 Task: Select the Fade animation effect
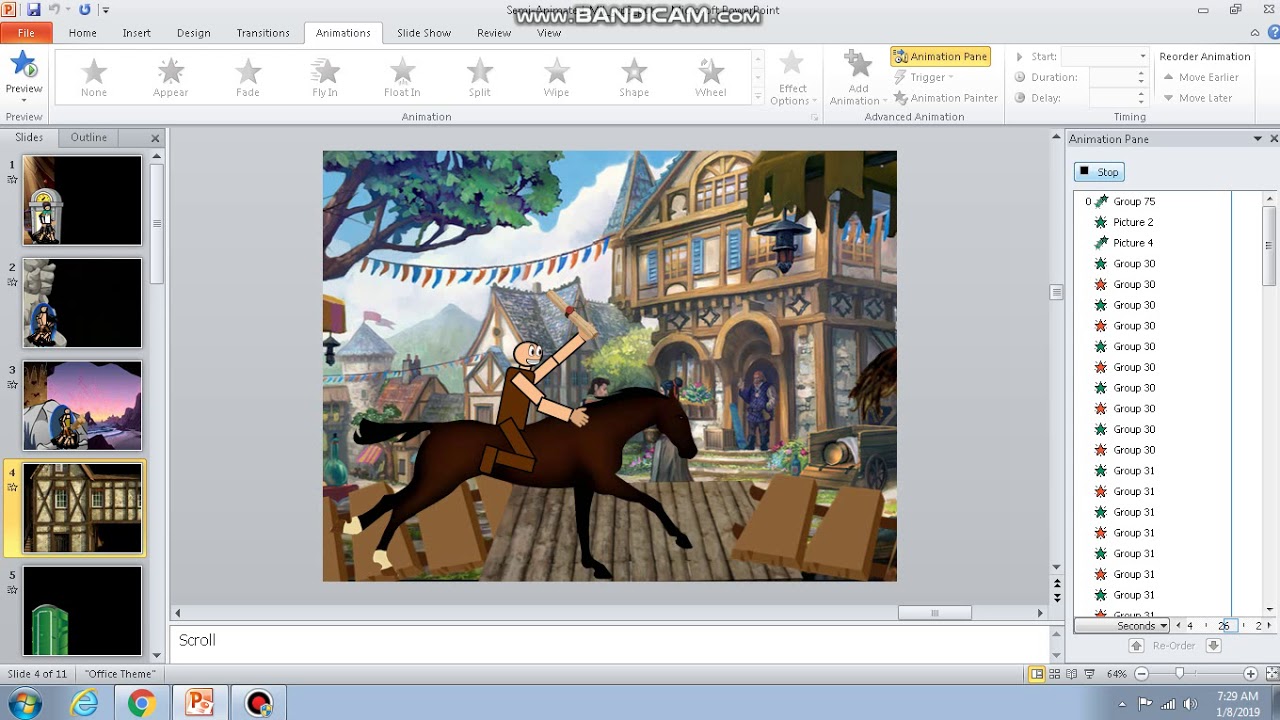pyautogui.click(x=248, y=77)
